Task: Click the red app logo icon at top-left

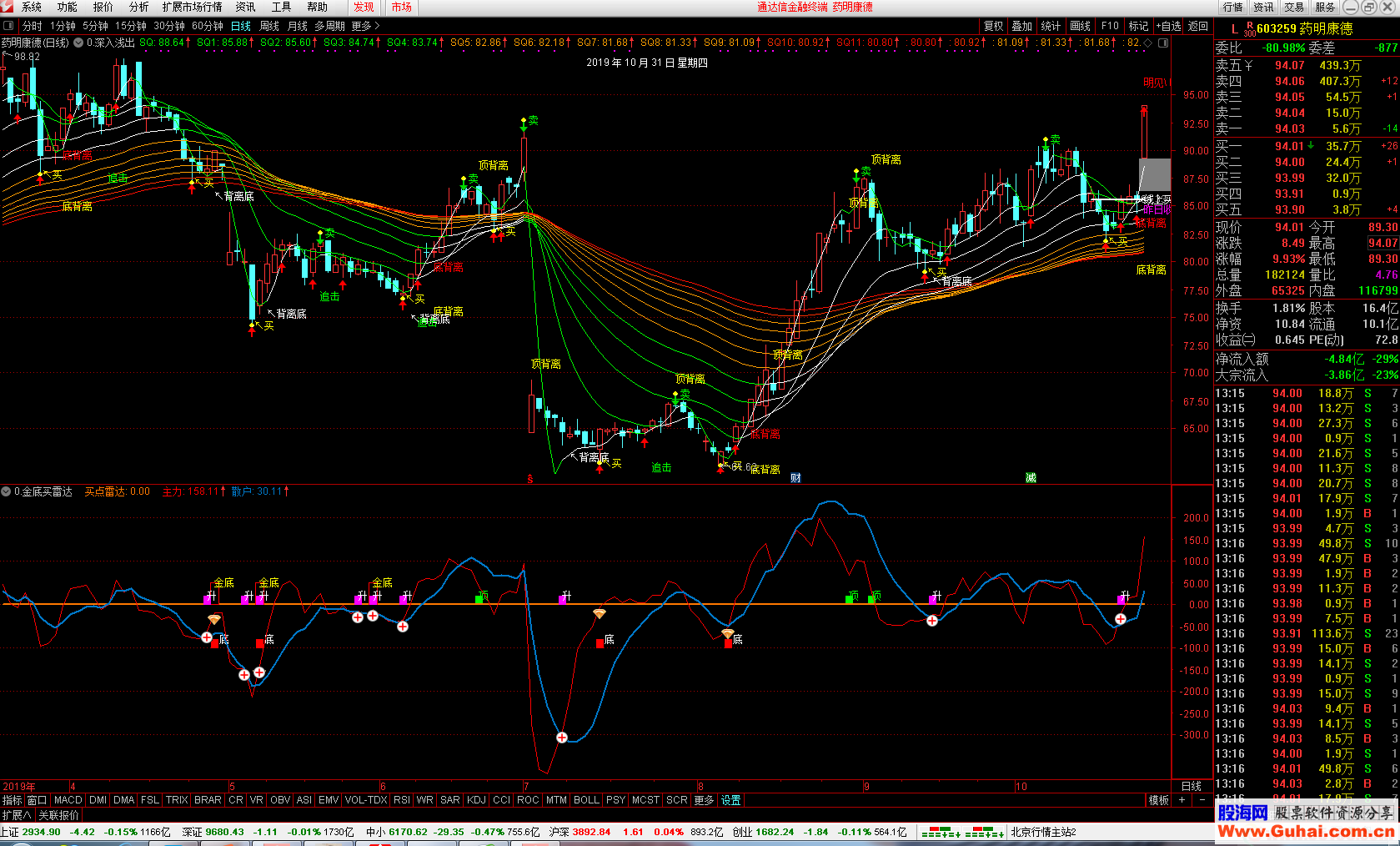Action: (x=7, y=7)
